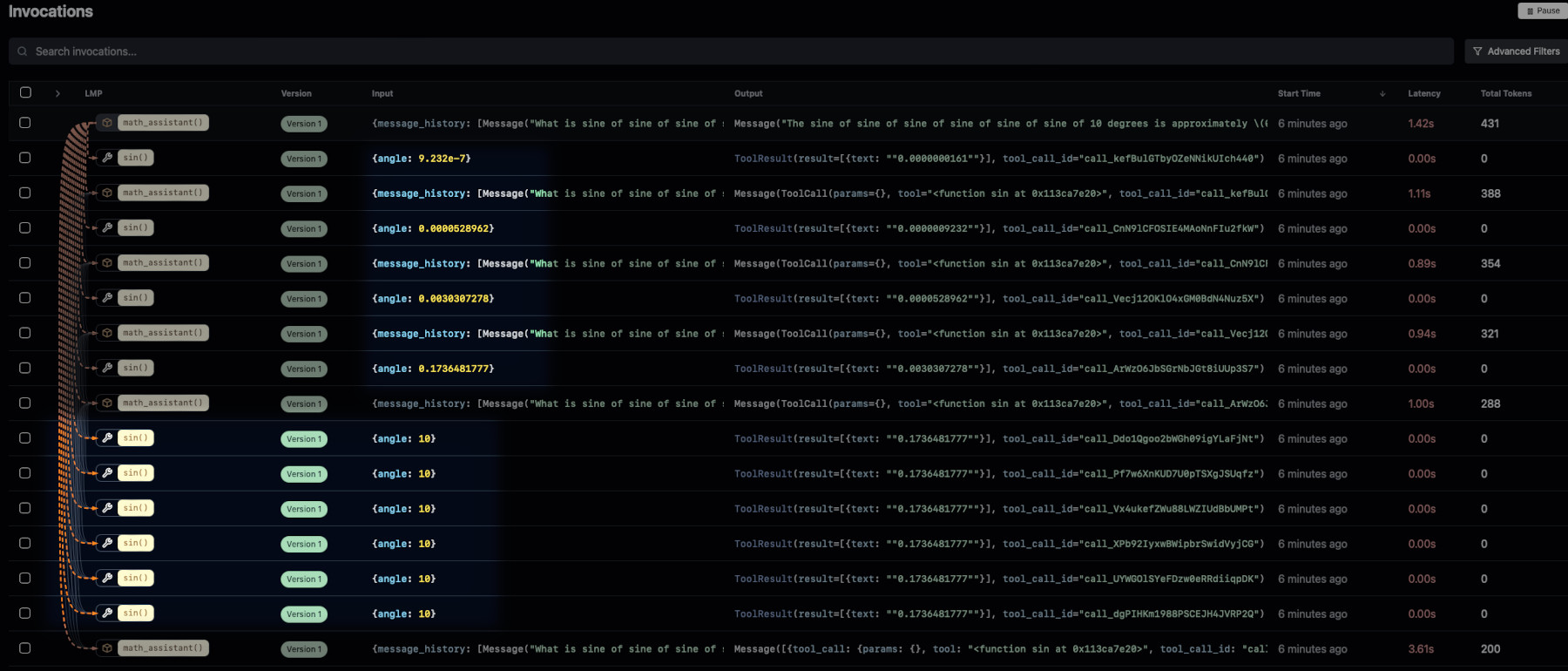The image size is (1568, 671).
Task: Open the math_assistant() entry with 3.61s latency
Action: pos(162,648)
